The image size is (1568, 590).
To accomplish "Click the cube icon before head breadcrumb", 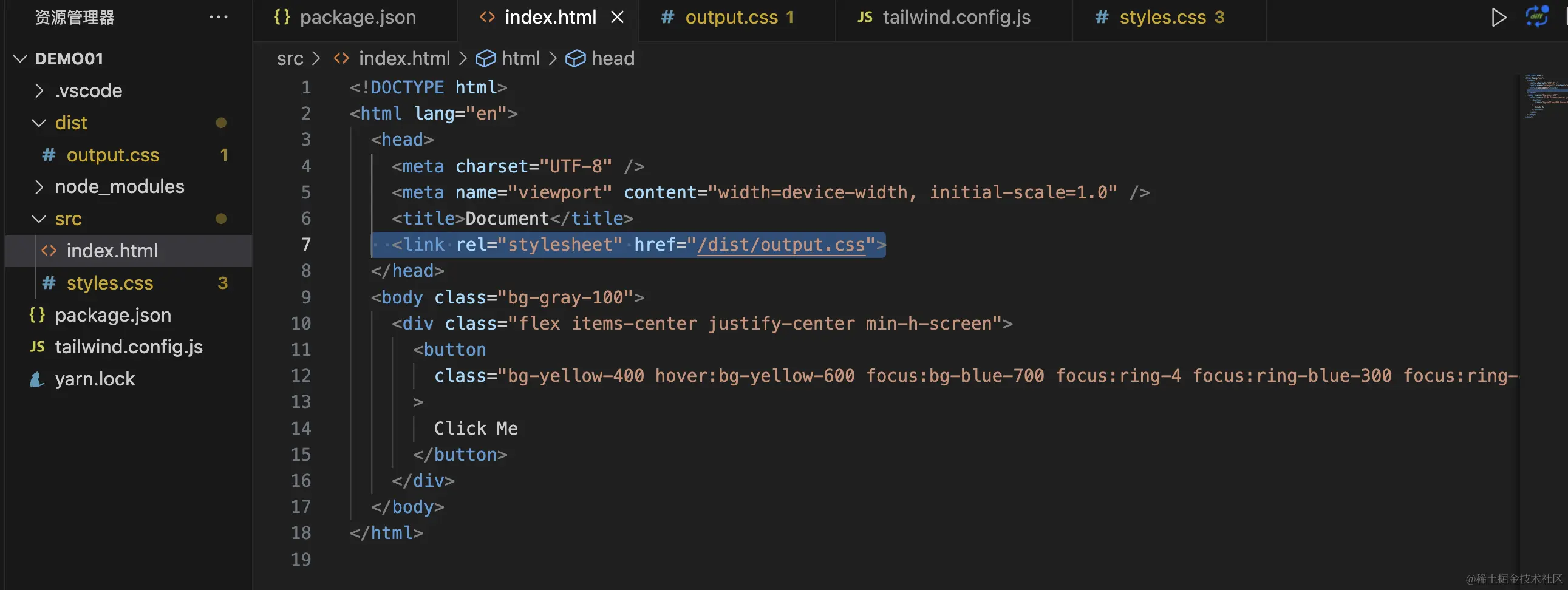I will (x=575, y=58).
